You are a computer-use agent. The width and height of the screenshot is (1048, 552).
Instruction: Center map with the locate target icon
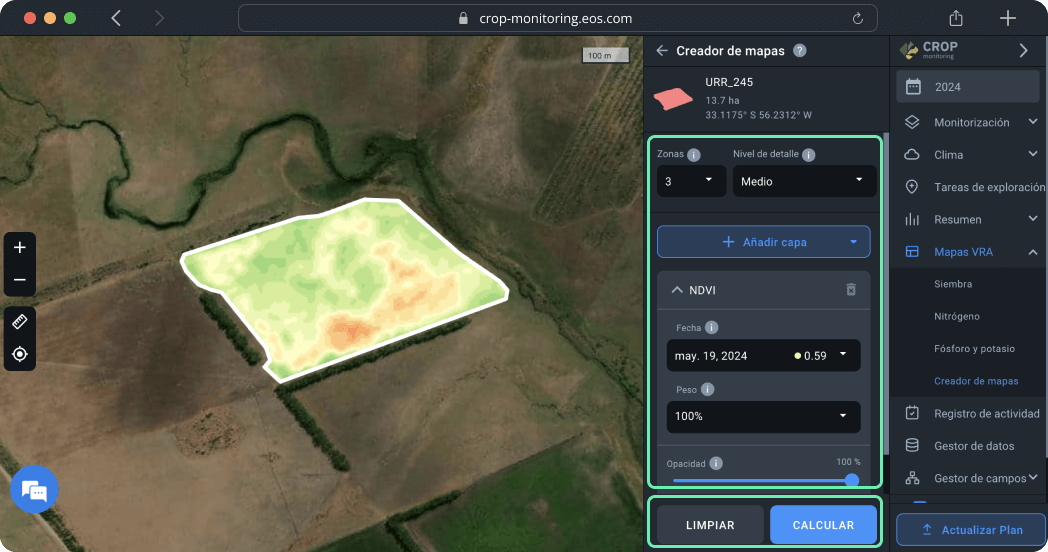pos(20,354)
